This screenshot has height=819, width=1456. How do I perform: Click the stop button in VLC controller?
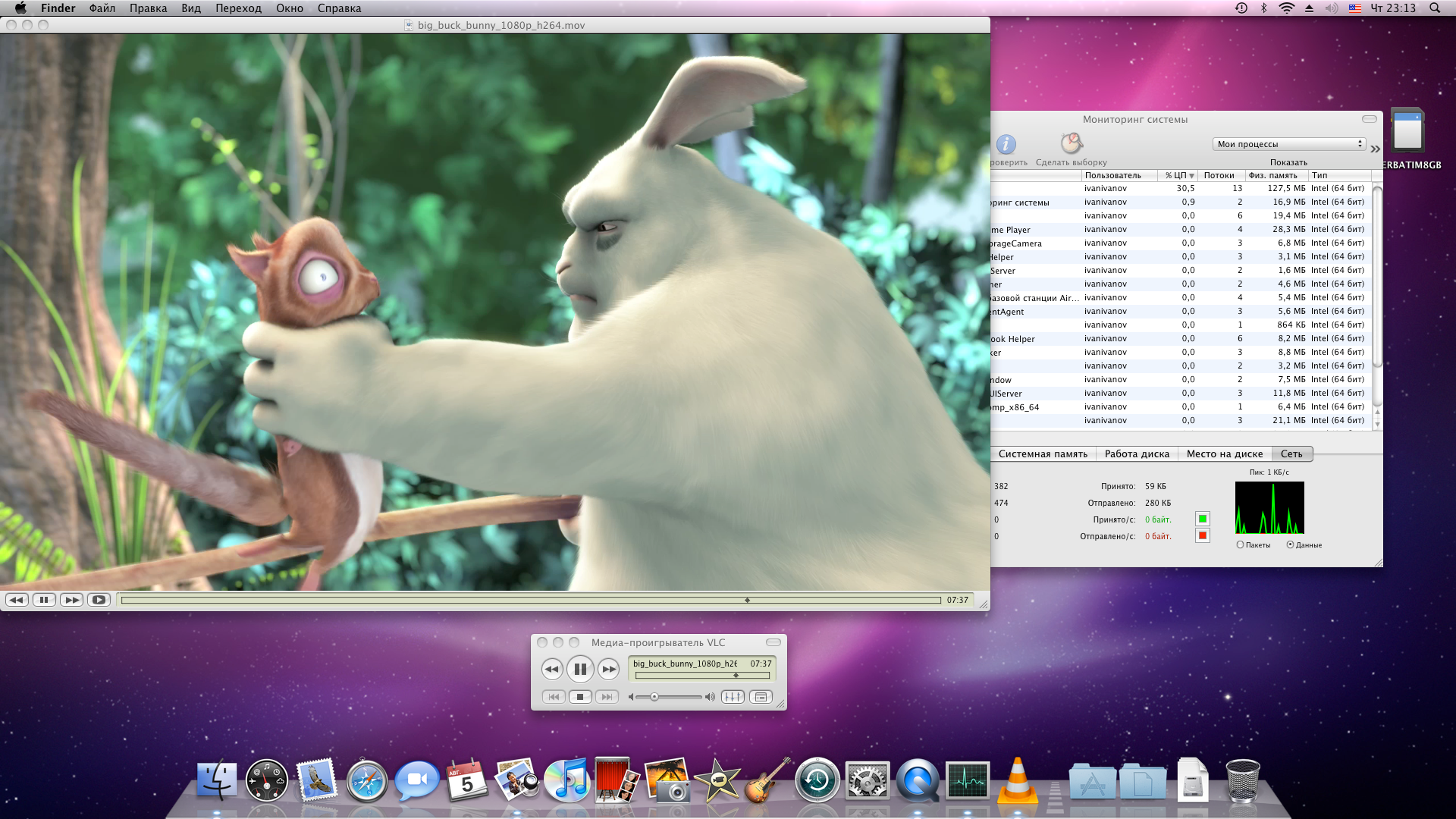point(580,697)
